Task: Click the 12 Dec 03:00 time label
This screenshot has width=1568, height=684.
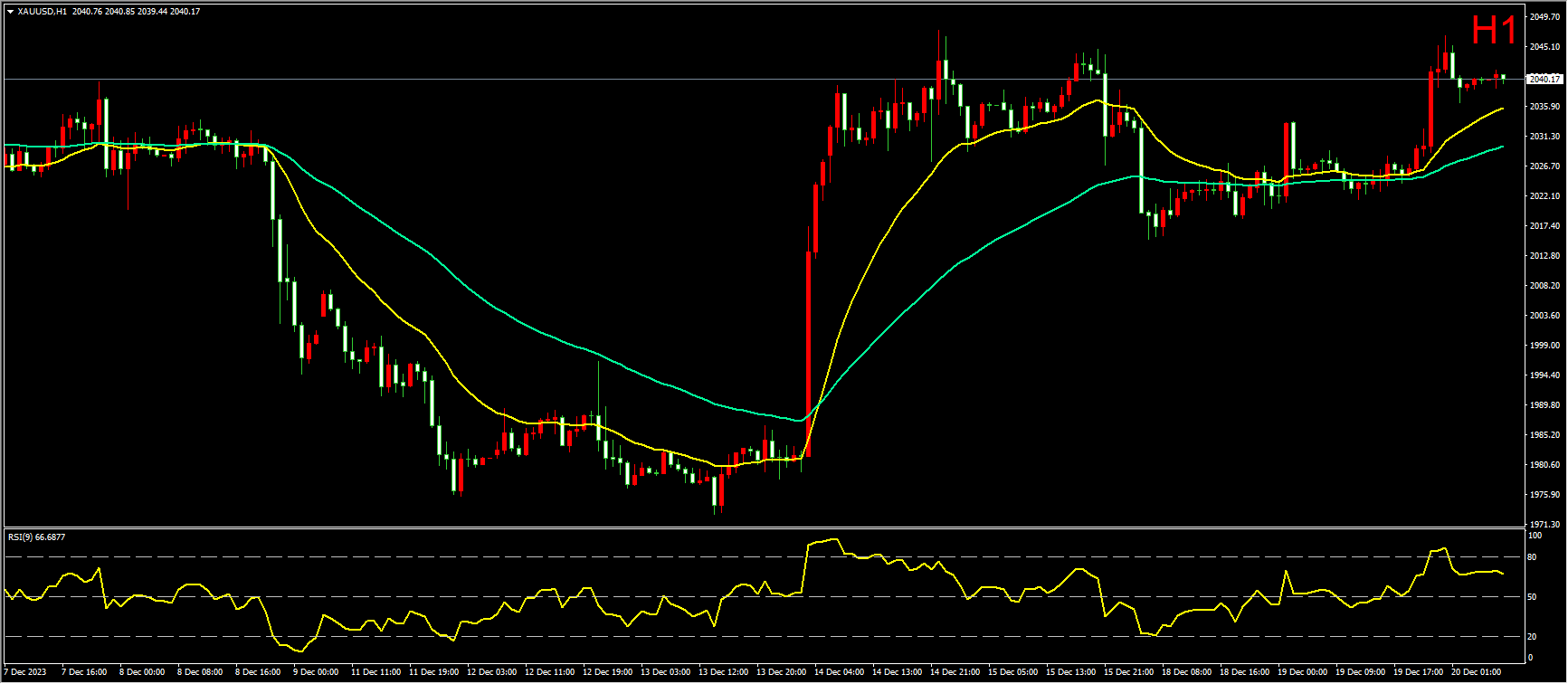Action: click(x=491, y=672)
